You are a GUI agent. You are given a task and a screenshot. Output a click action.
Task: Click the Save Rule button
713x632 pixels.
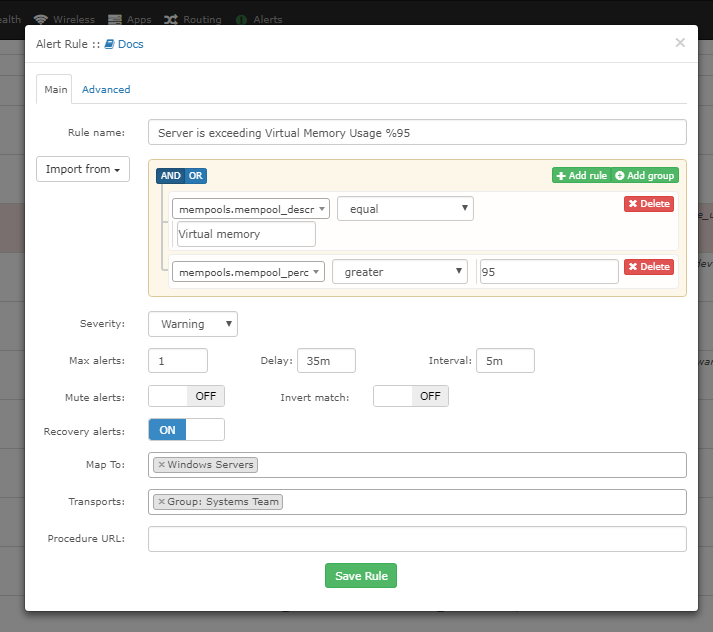tap(361, 576)
